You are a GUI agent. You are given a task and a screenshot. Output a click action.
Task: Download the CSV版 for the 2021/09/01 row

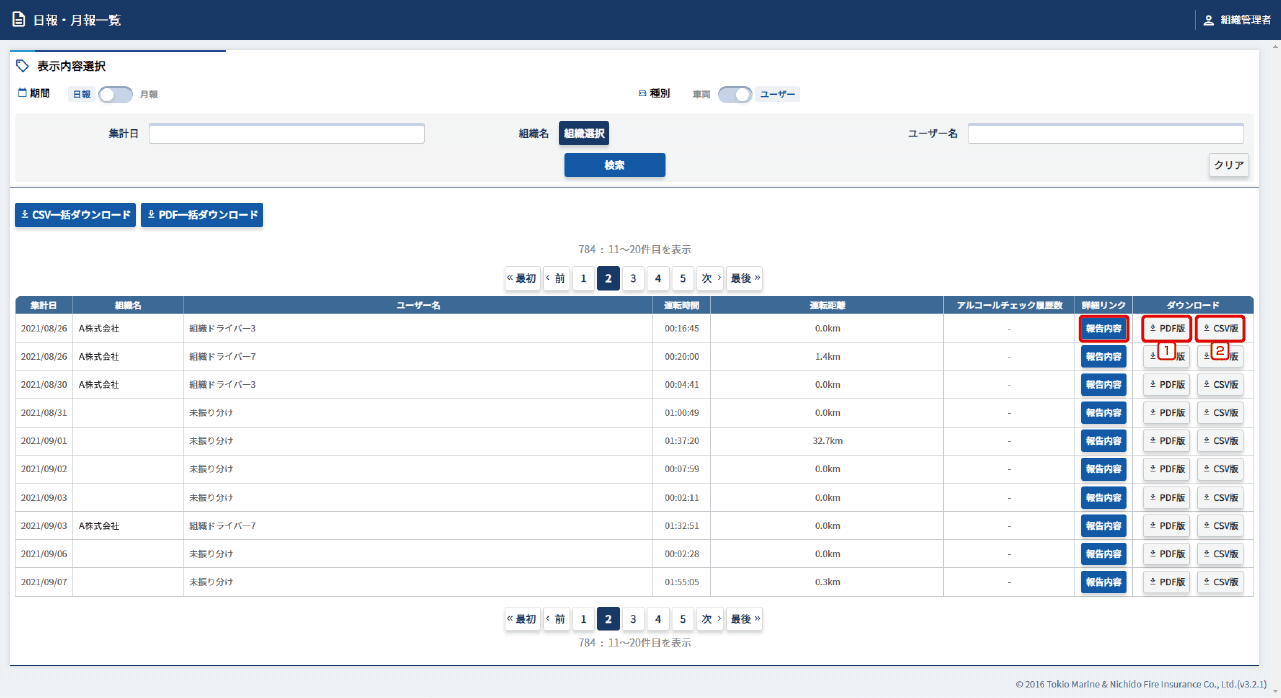pos(1220,441)
